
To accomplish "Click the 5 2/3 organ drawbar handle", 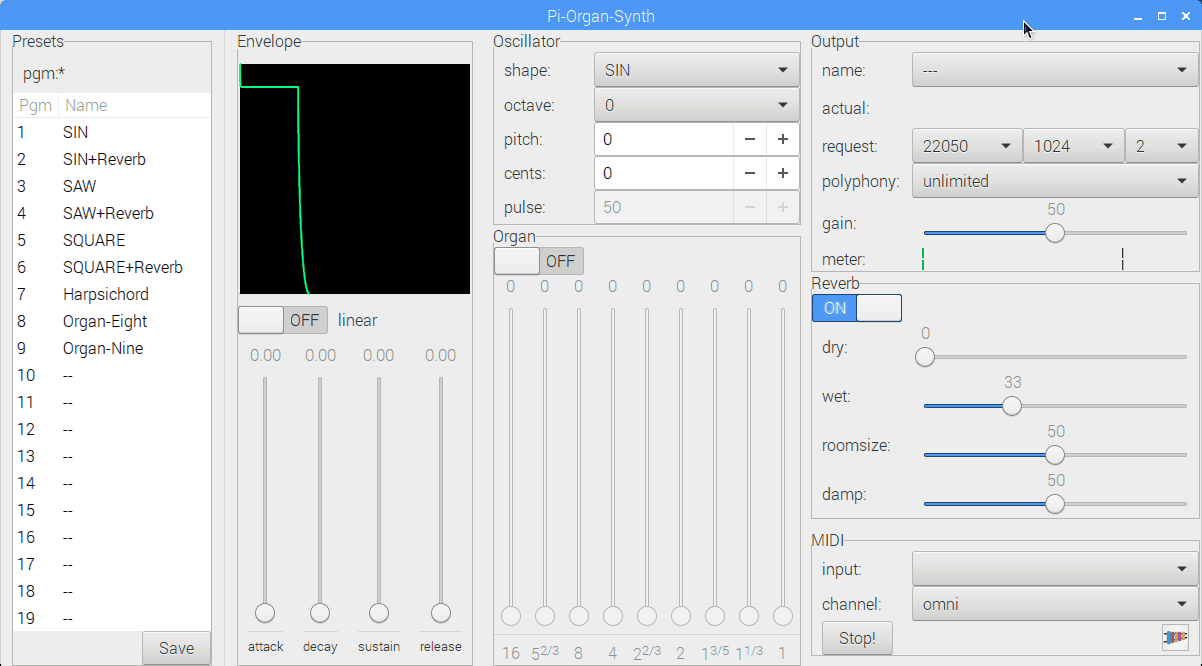I will (545, 615).
